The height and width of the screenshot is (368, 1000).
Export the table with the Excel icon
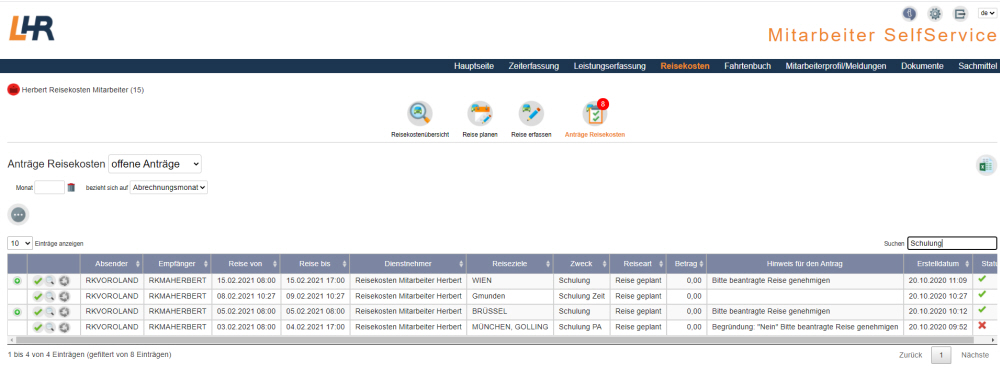point(987,165)
